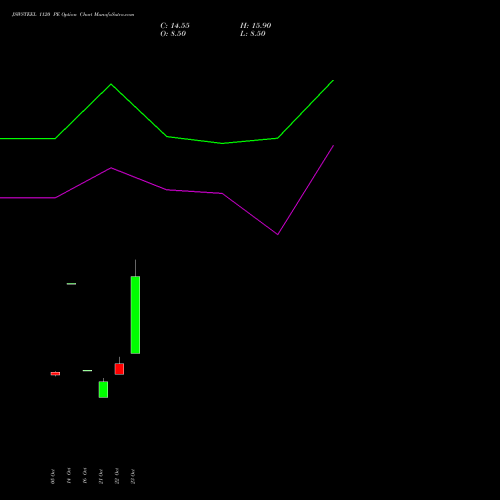Click the red candlestick for 22 Oct

pos(119,369)
